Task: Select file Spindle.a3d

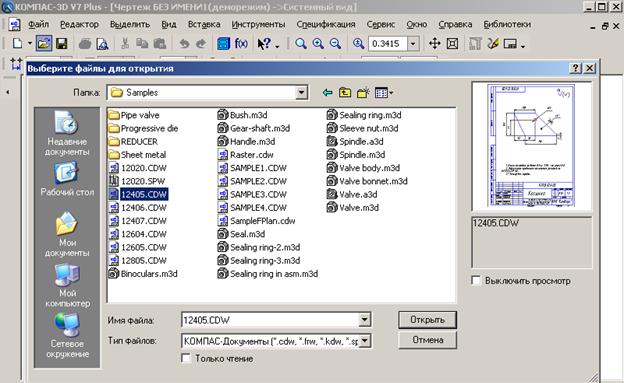Action: pyautogui.click(x=355, y=141)
